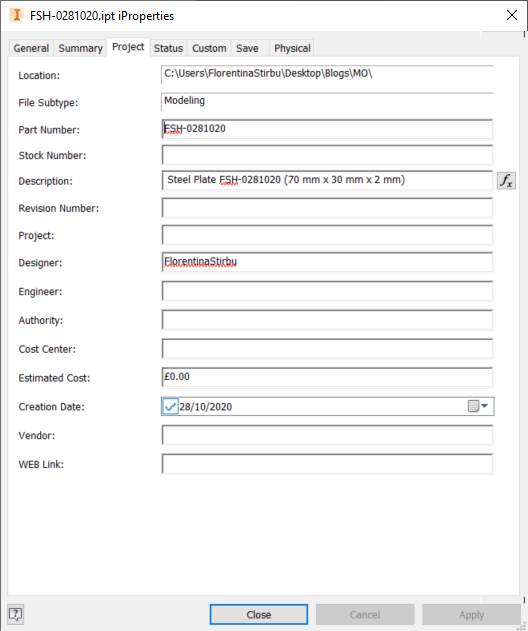Click the Close button
The width and height of the screenshot is (528, 631).
click(x=259, y=615)
